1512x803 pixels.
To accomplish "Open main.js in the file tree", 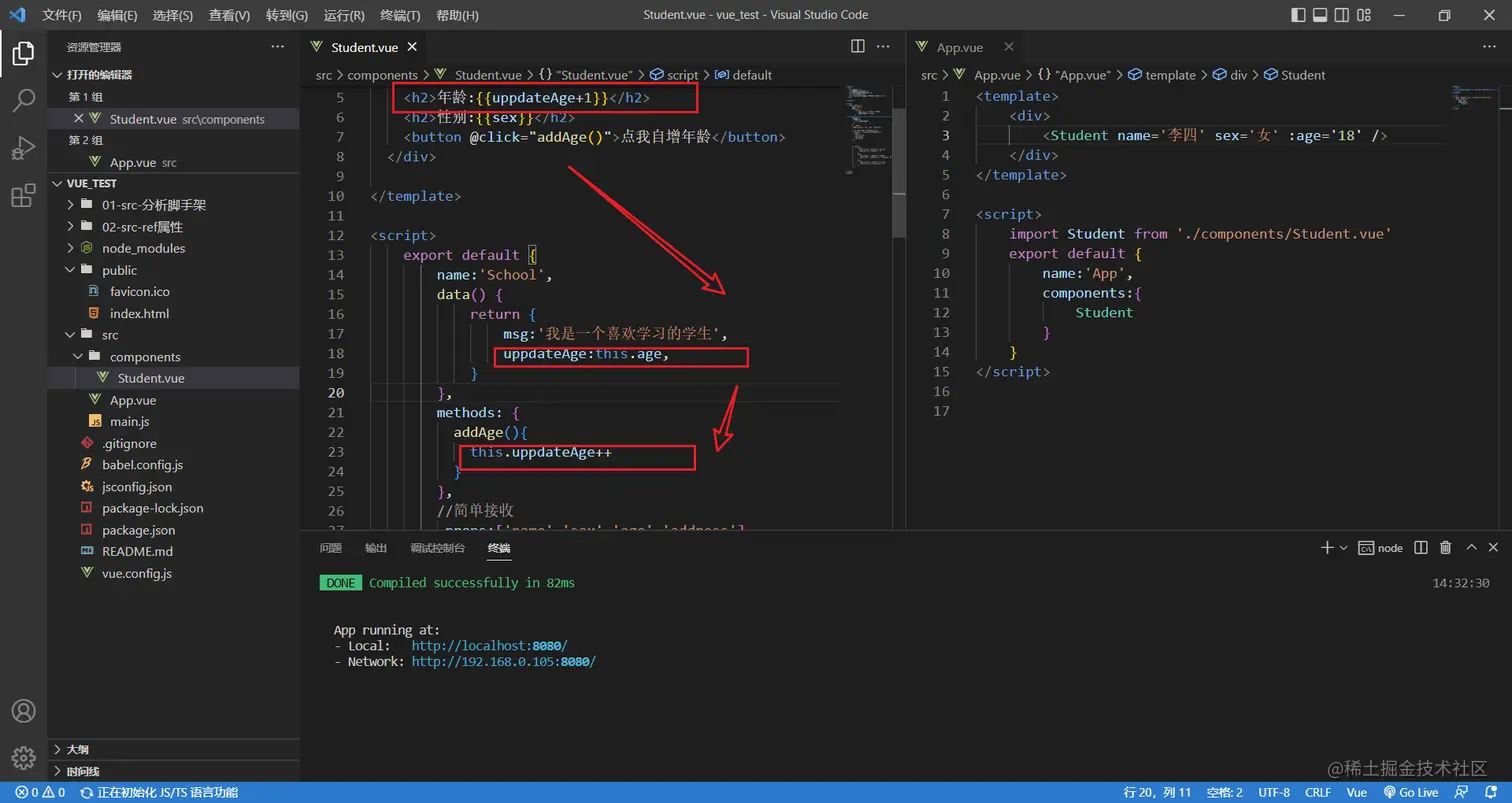I will click(x=130, y=422).
